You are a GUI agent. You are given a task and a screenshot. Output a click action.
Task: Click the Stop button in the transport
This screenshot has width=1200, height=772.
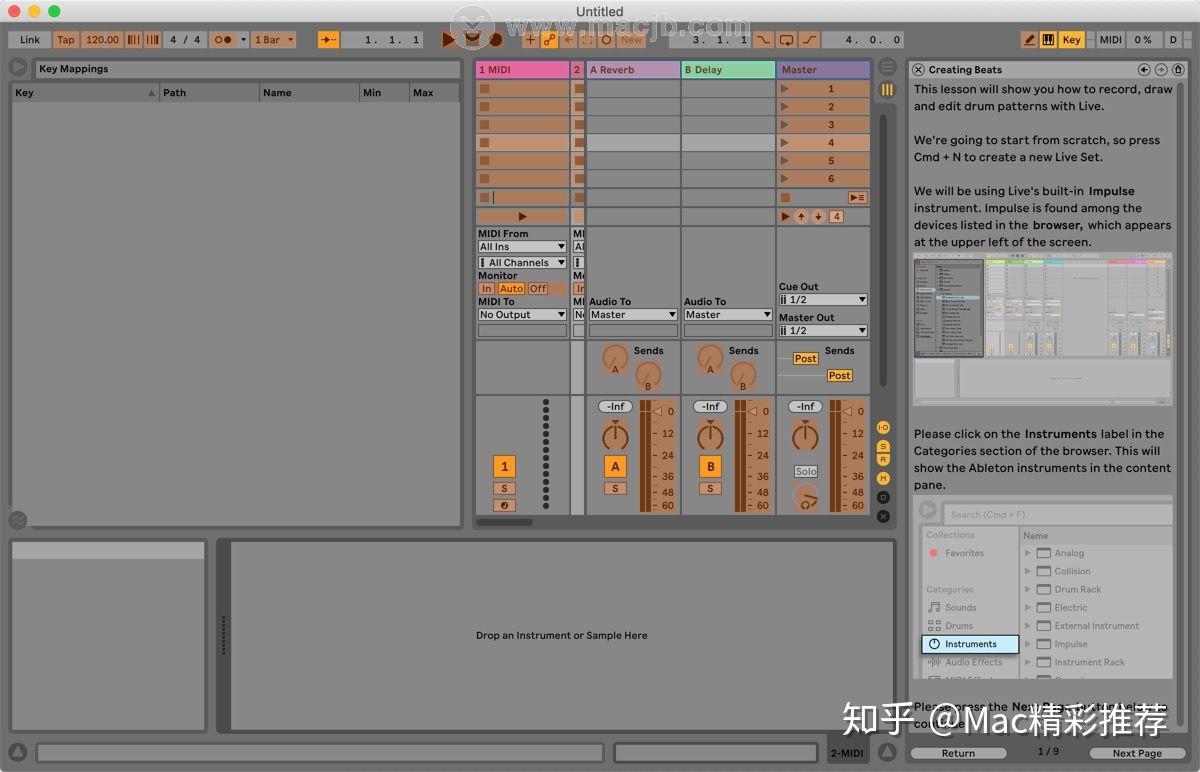pyautogui.click(x=470, y=39)
